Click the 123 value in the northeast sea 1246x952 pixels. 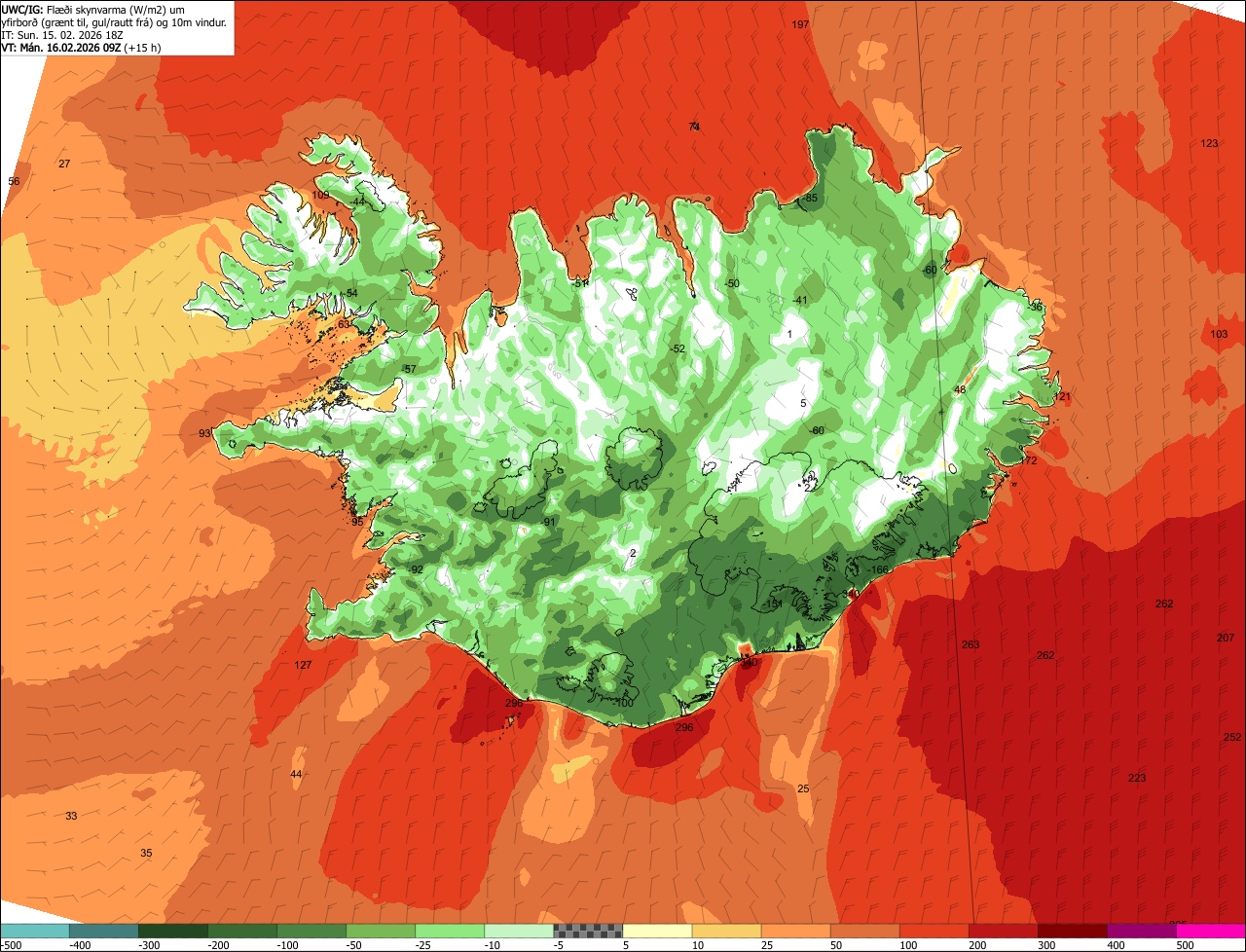[1209, 143]
